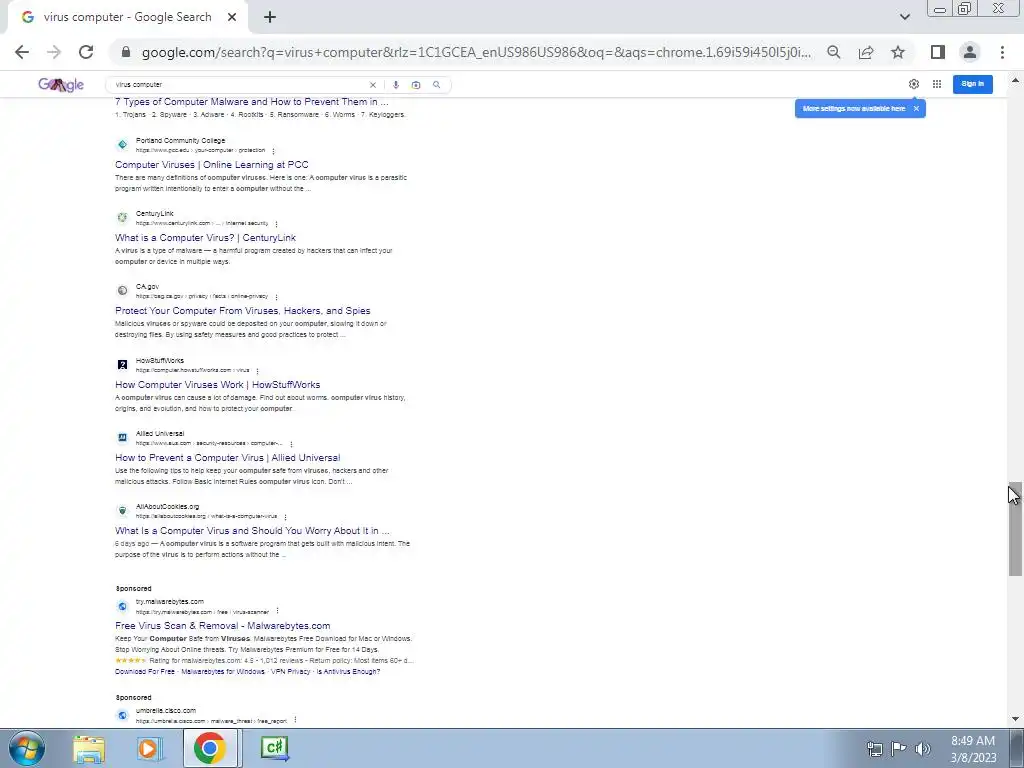
Task: Close the virus computer Google Search tab
Action: pyautogui.click(x=232, y=17)
